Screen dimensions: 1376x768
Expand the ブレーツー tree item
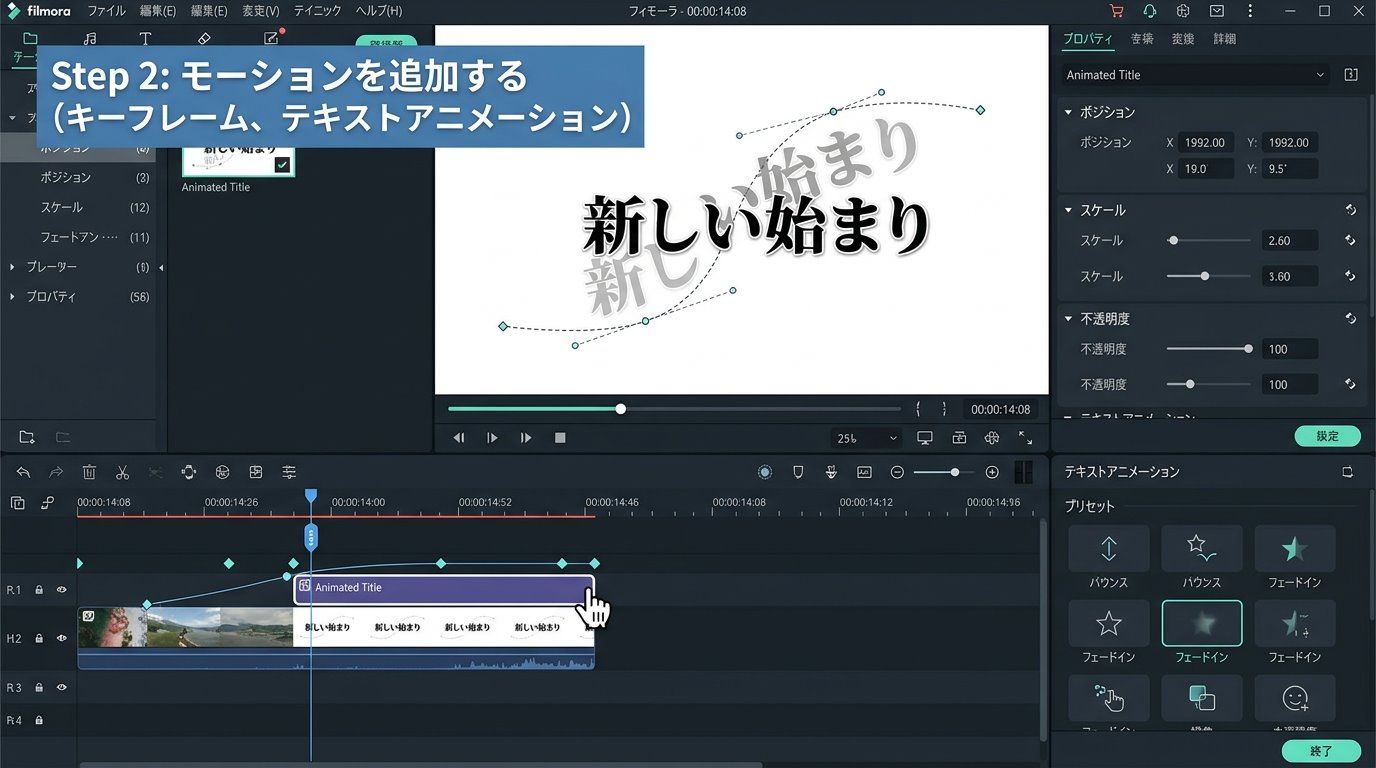[x=12, y=267]
